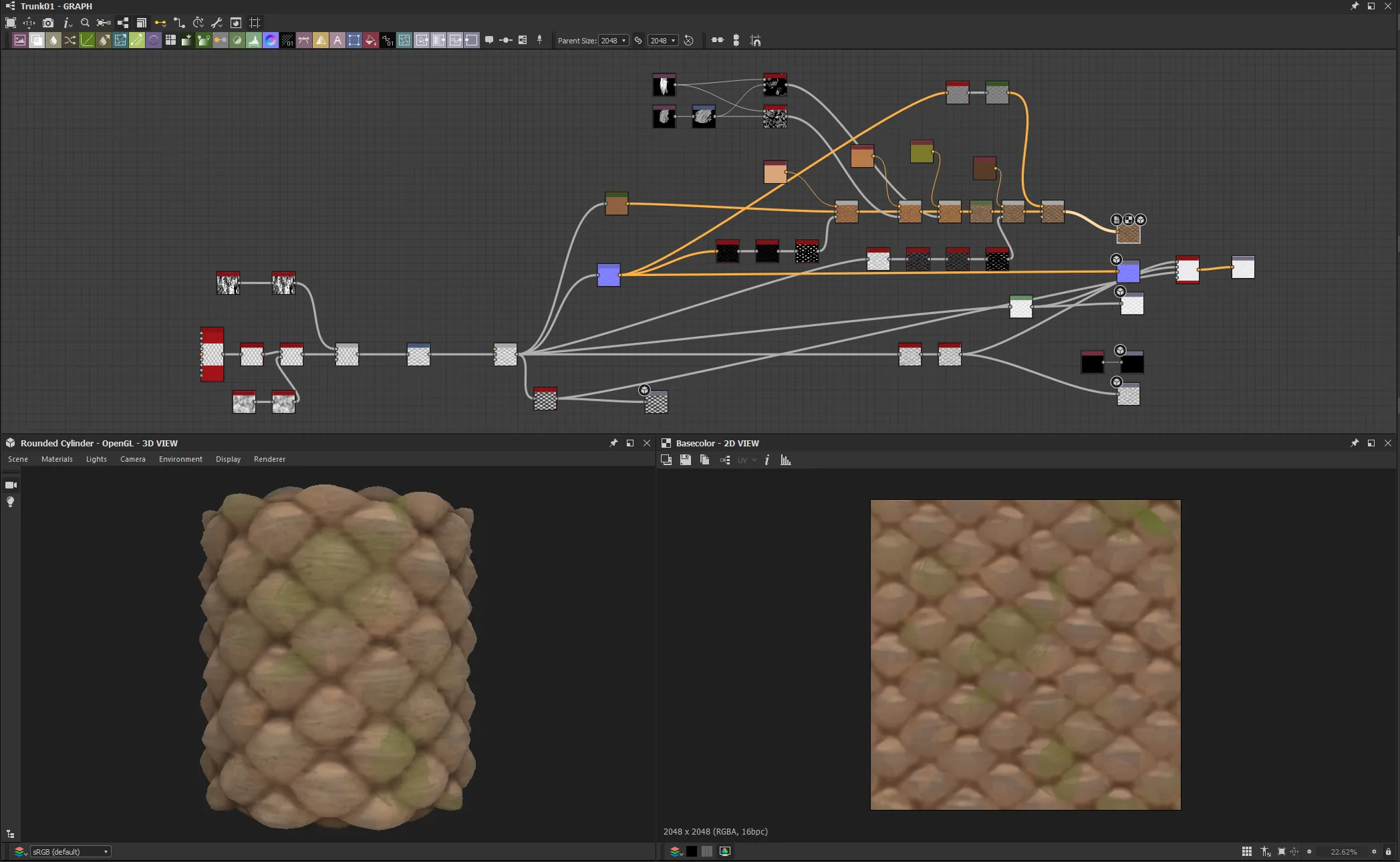
Task: Open the Display menu
Action: click(228, 459)
